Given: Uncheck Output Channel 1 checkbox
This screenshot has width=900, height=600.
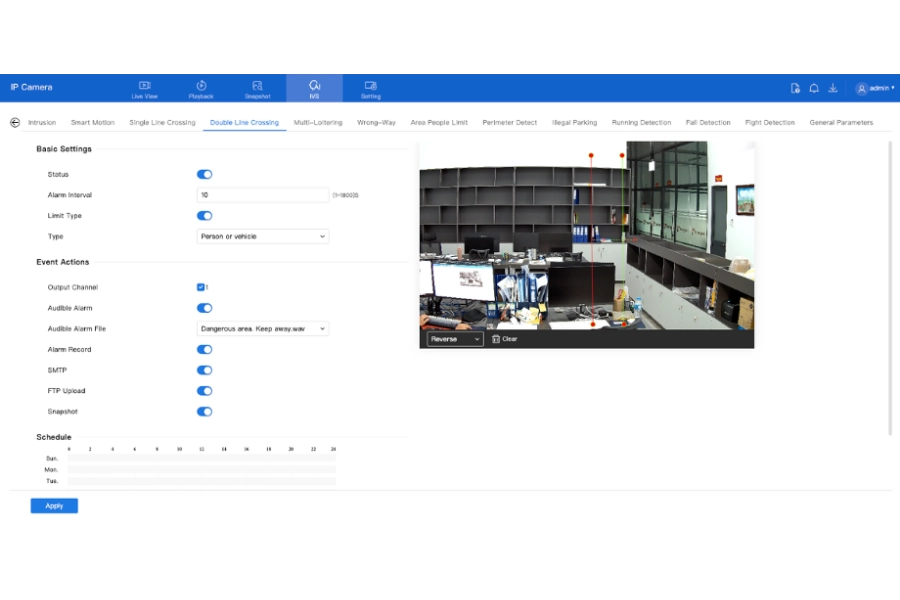Looking at the screenshot, I should [200, 287].
